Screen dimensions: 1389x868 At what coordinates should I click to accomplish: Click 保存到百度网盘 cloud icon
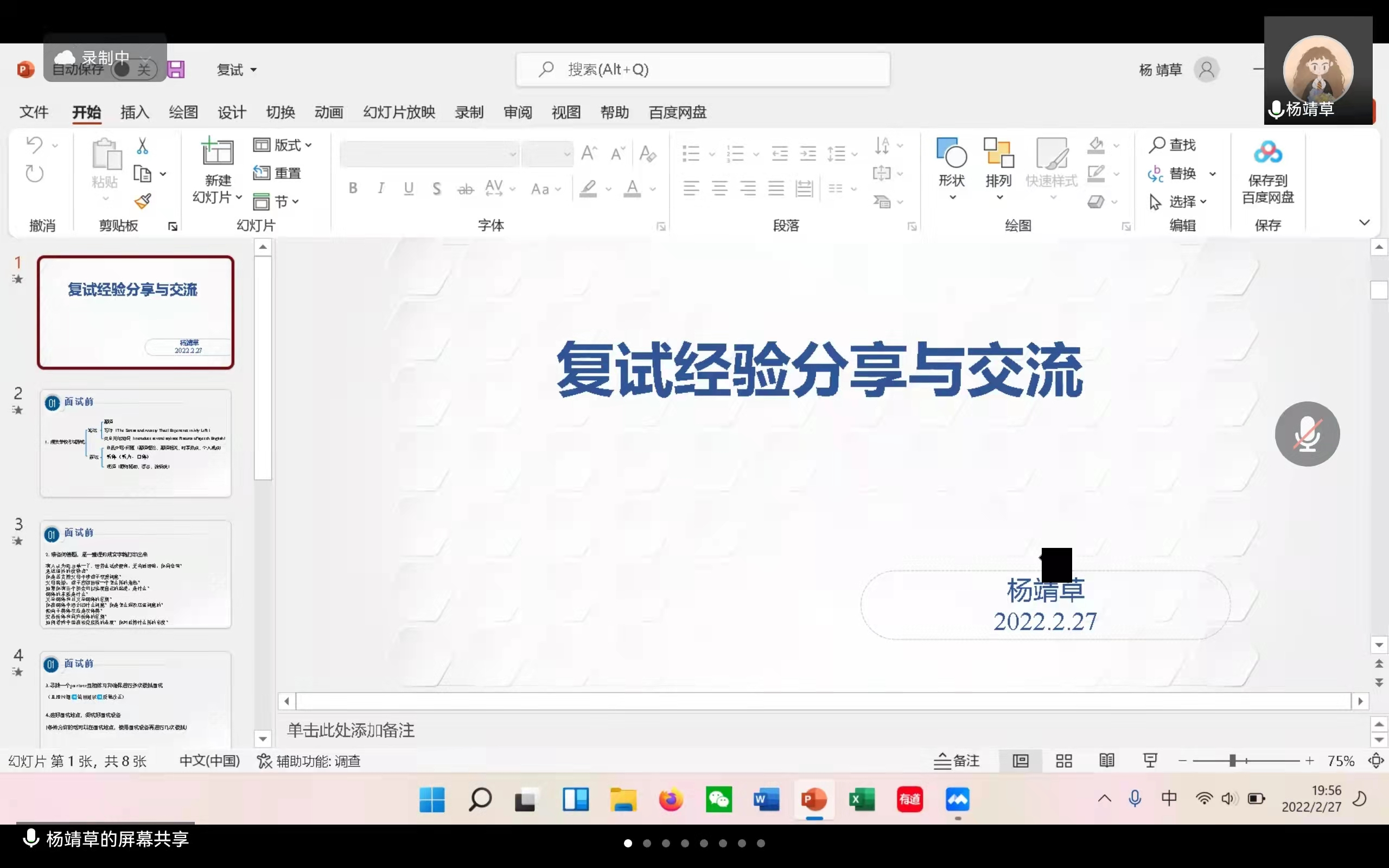point(1268,152)
